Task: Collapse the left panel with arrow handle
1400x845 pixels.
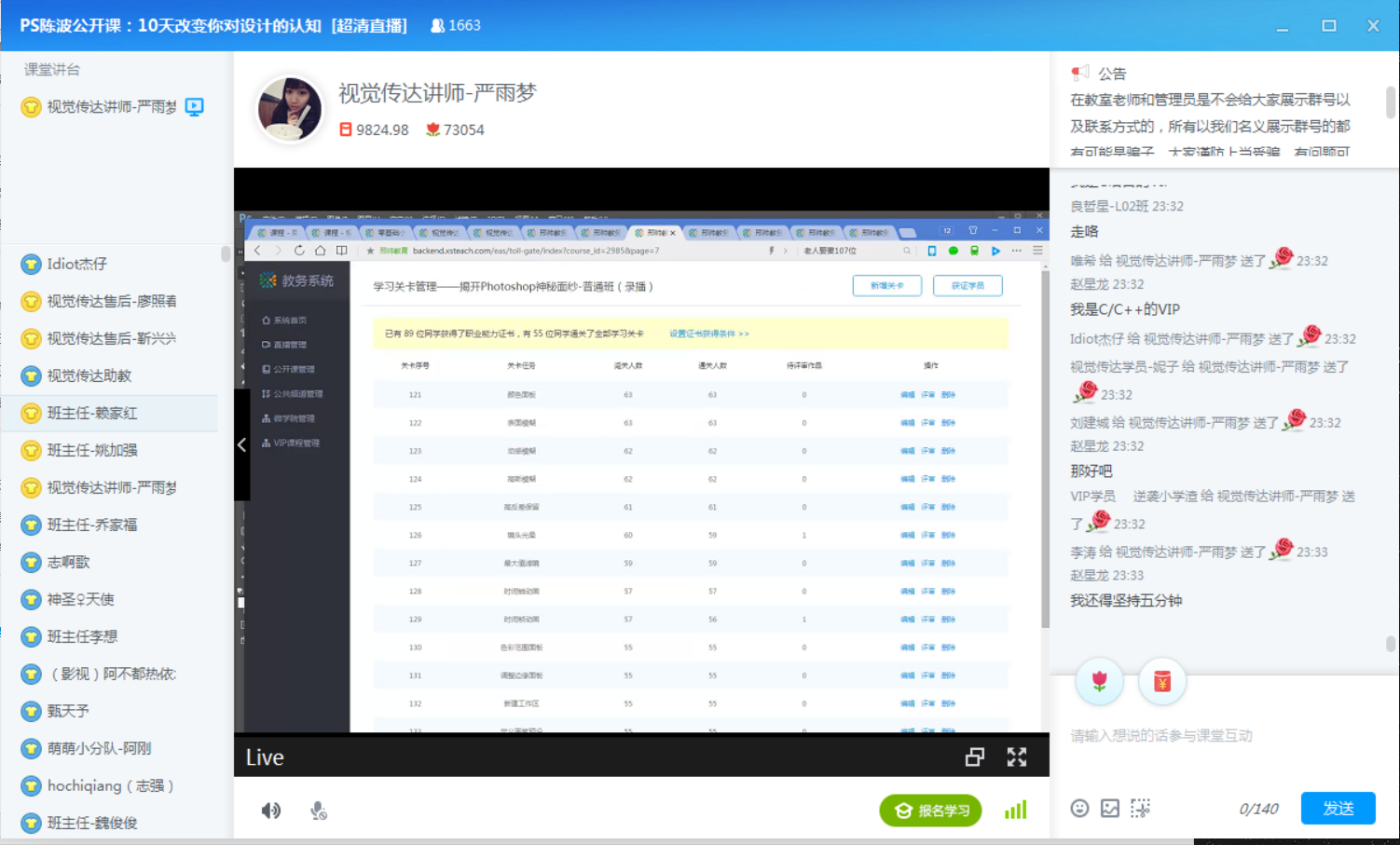Action: (241, 445)
